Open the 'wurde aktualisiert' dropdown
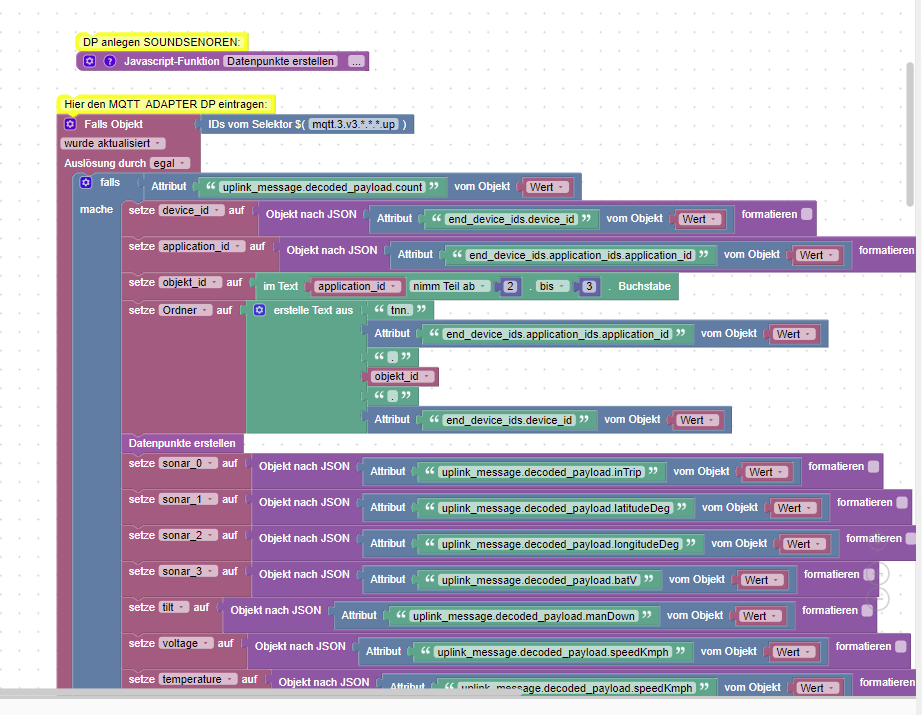 point(113,143)
